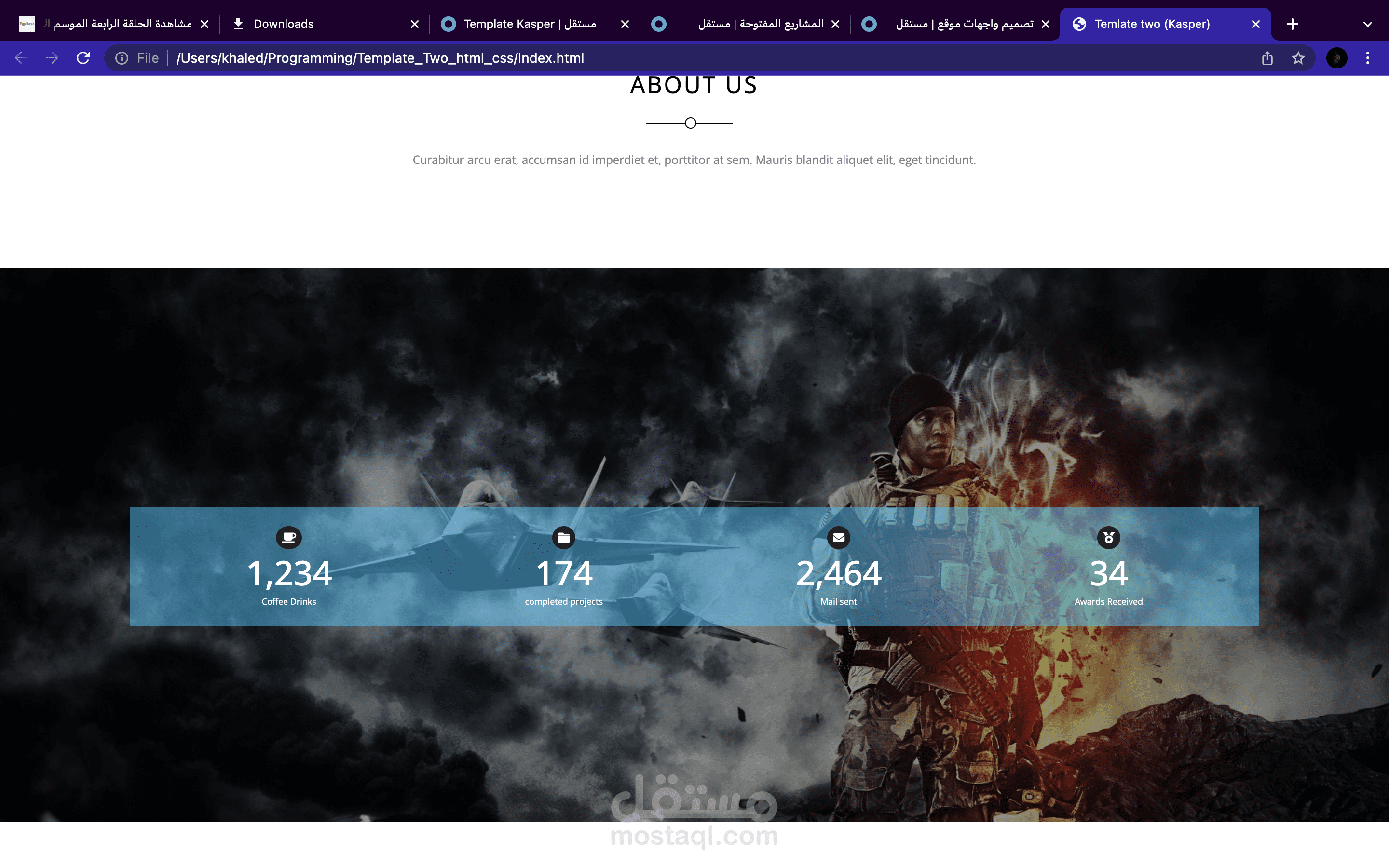Image resolution: width=1389 pixels, height=868 pixels.
Task: Click the folder icon above 174
Action: pyautogui.click(x=564, y=537)
